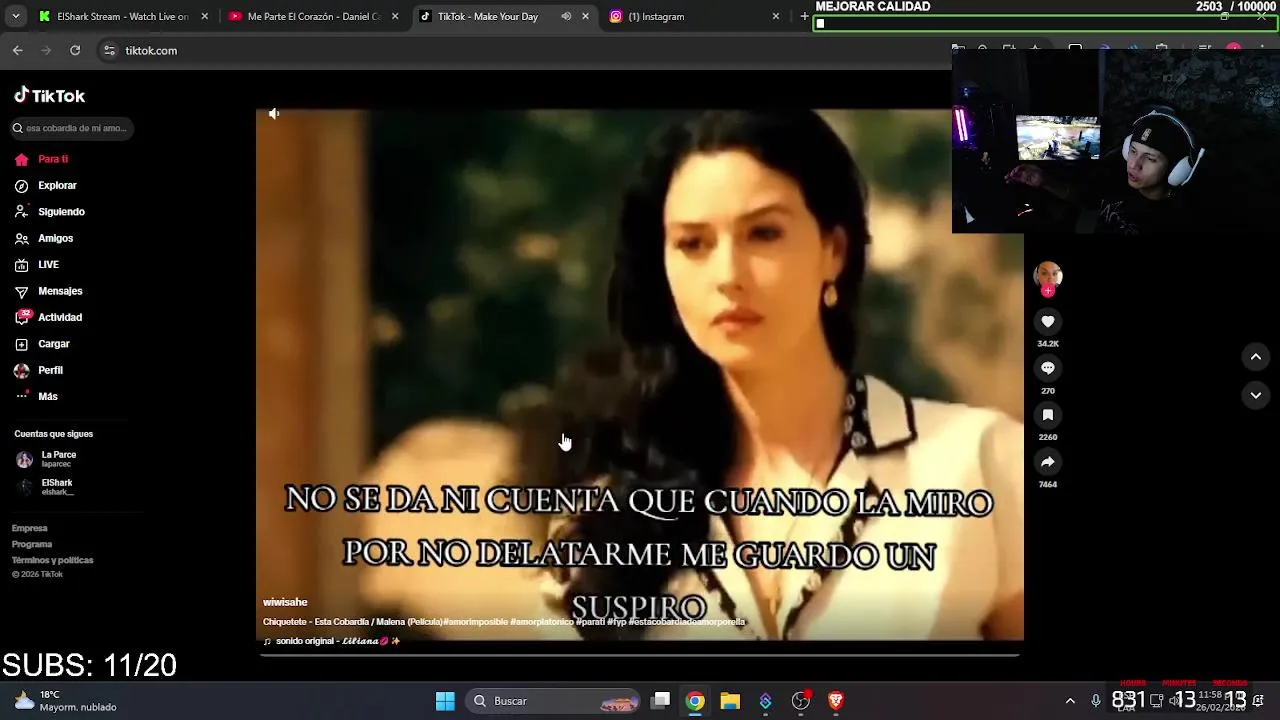Click Chrome icon in taskbar
The height and width of the screenshot is (720, 1280).
pyautogui.click(x=695, y=701)
